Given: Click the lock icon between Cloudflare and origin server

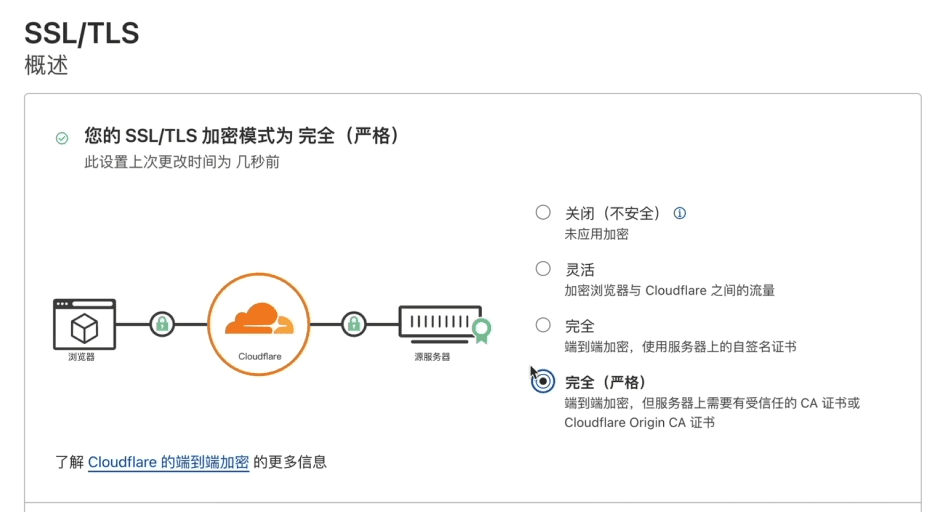Looking at the screenshot, I should (354, 324).
